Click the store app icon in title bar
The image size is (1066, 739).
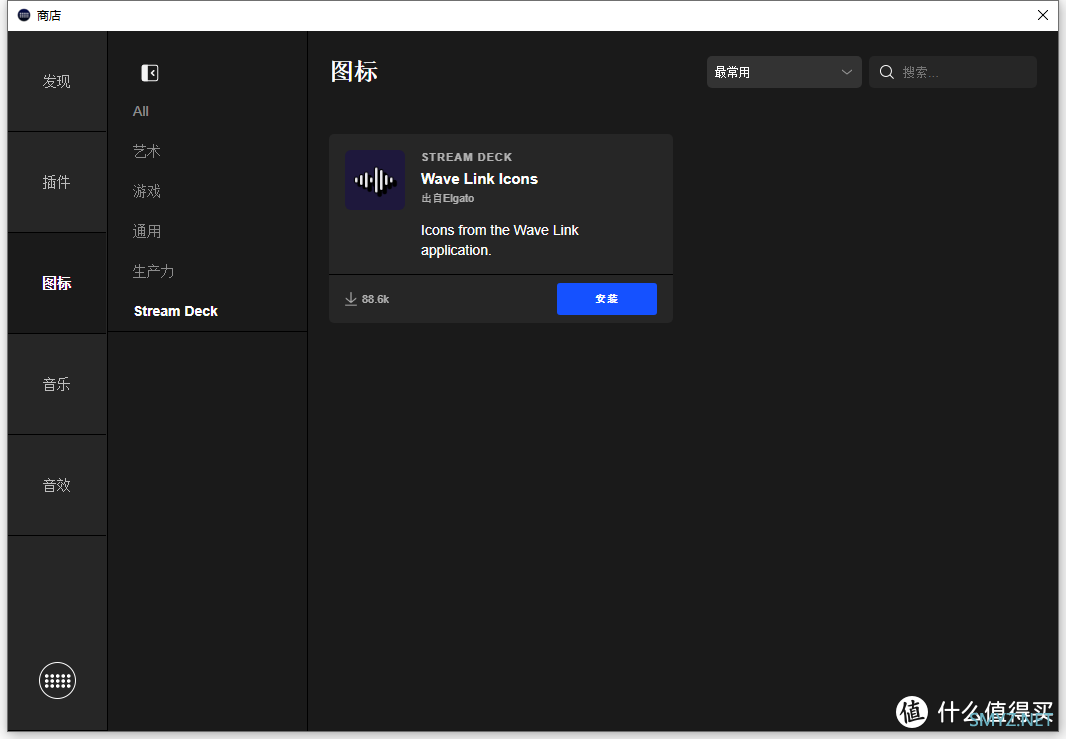24,15
